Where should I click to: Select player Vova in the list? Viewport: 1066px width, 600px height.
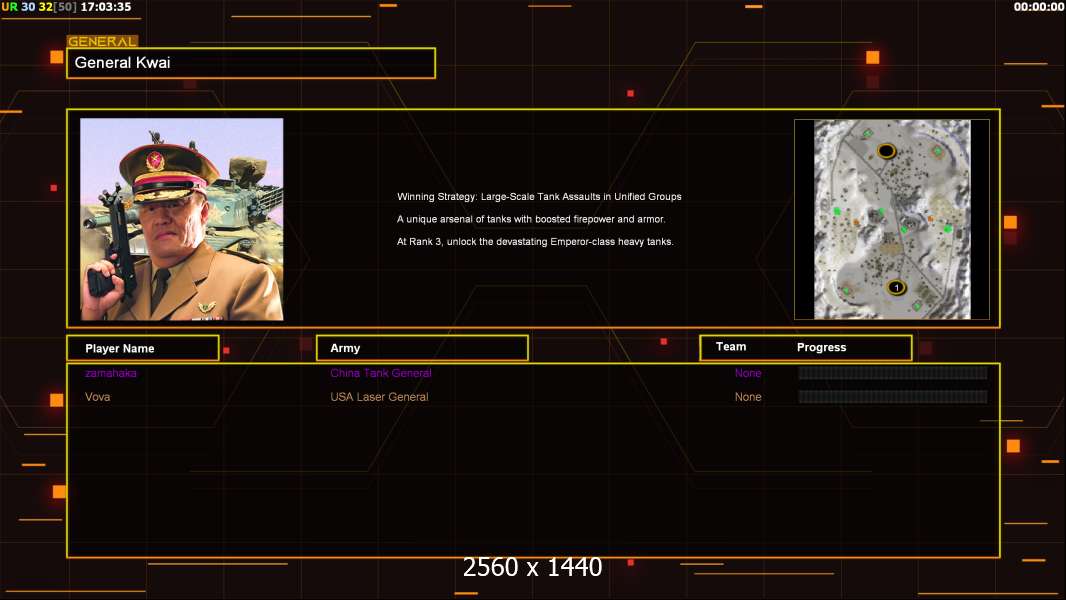98,397
